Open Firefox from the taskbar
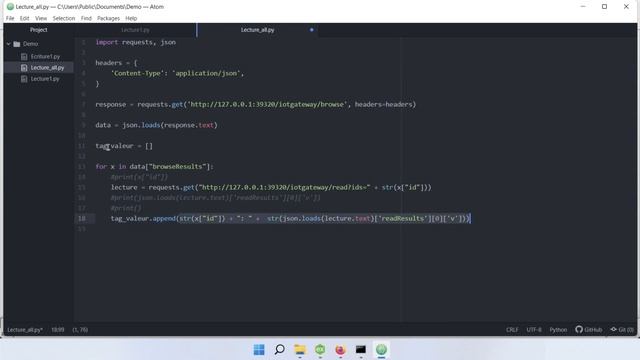 (x=340, y=349)
